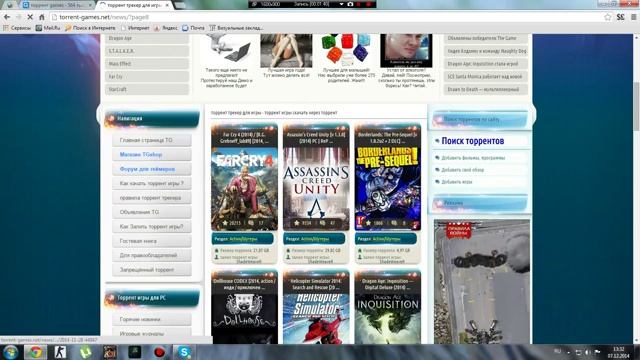The image size is (640, 360).
Task: Open 'Как Залить торрент игры?' item
Action: tap(151, 226)
